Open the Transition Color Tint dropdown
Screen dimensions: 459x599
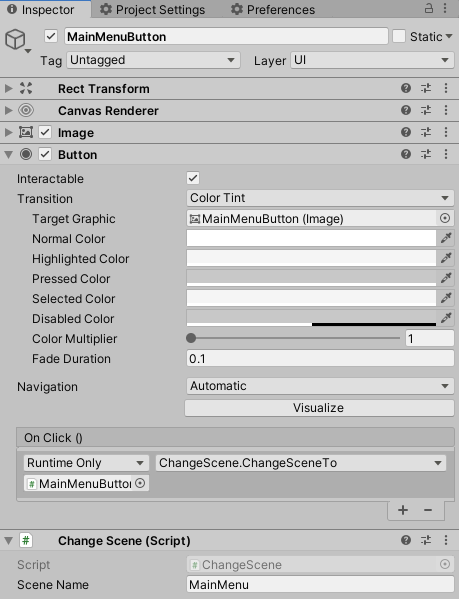[x=320, y=198]
